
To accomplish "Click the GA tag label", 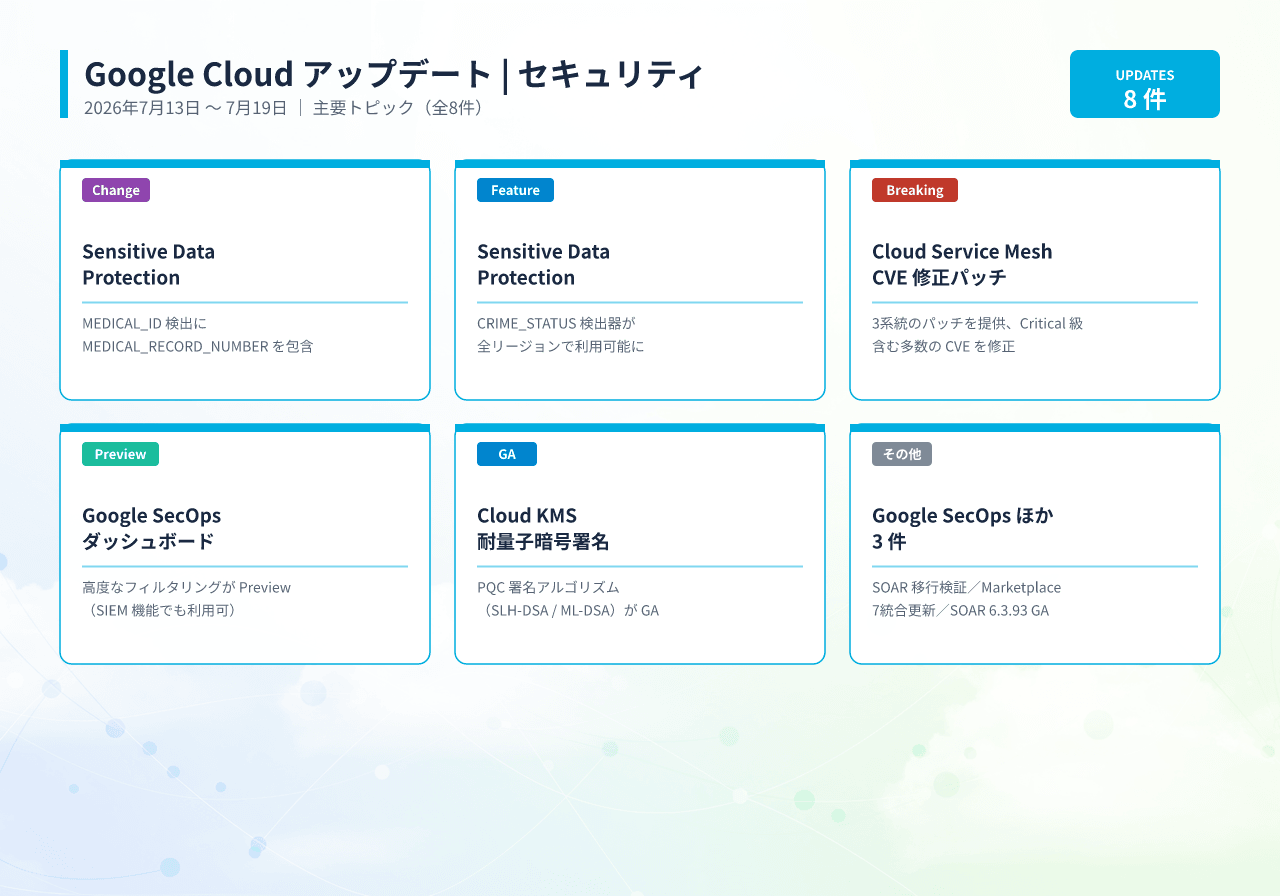I will tap(507, 454).
